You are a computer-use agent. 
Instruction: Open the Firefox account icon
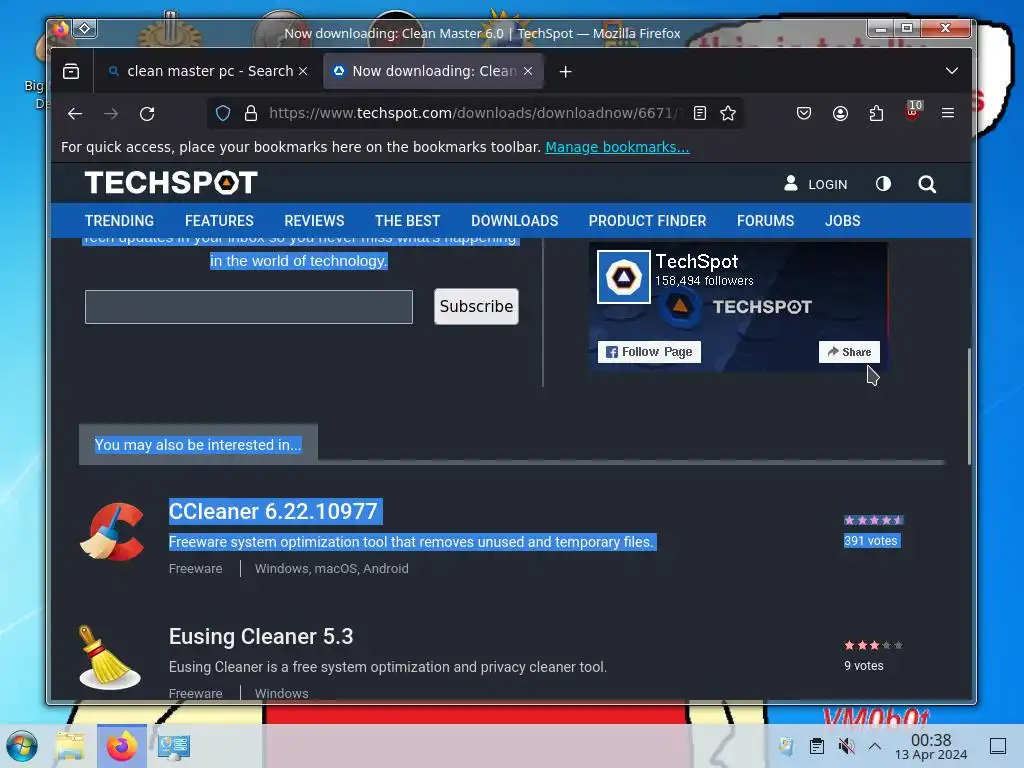pyautogui.click(x=840, y=114)
